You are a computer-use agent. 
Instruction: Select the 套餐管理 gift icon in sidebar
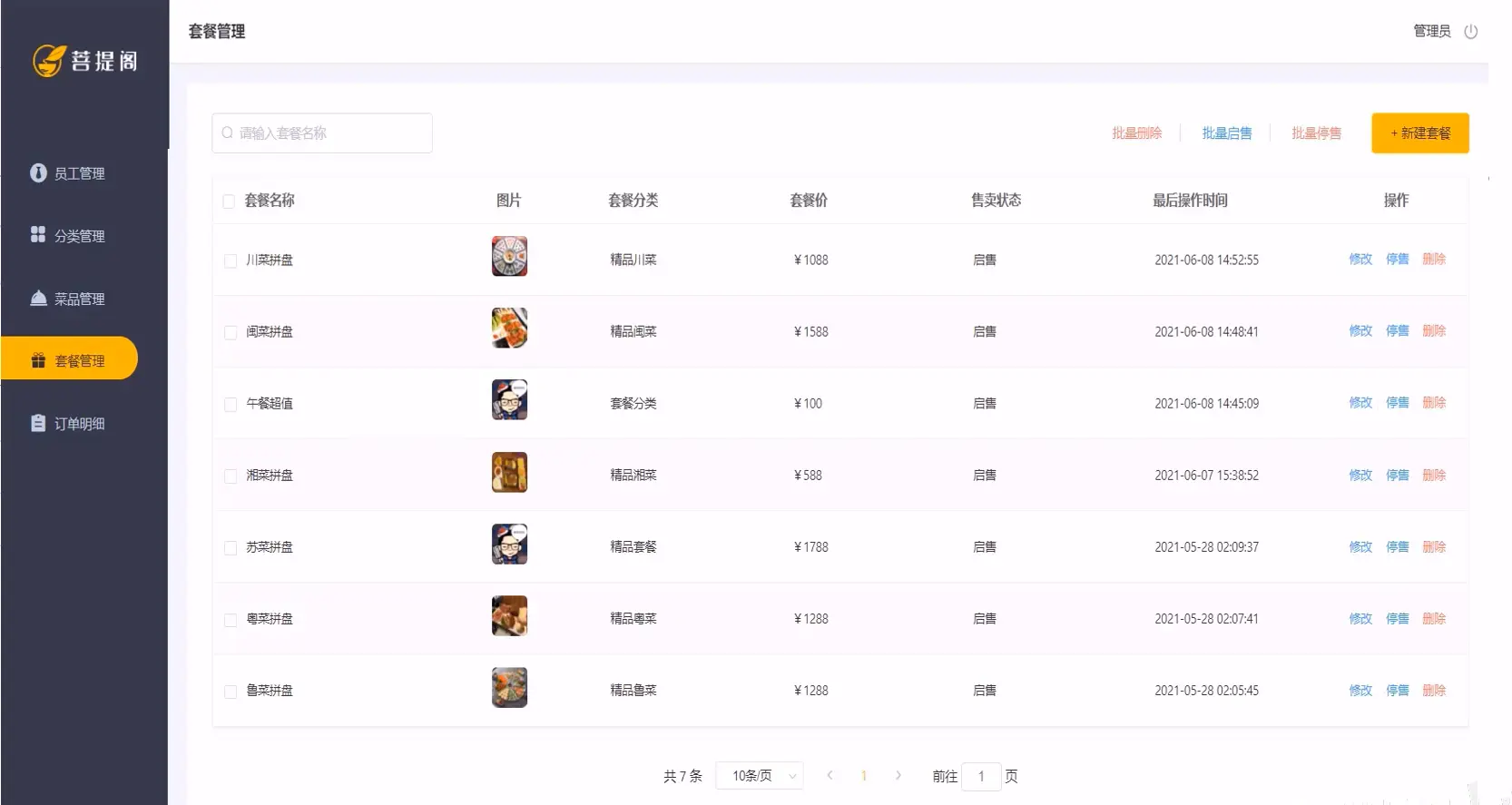(x=38, y=360)
